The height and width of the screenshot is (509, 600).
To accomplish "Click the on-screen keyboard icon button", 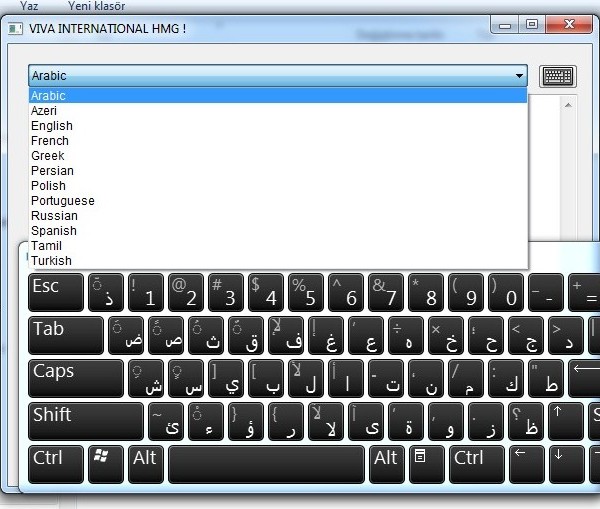I will click(x=558, y=76).
